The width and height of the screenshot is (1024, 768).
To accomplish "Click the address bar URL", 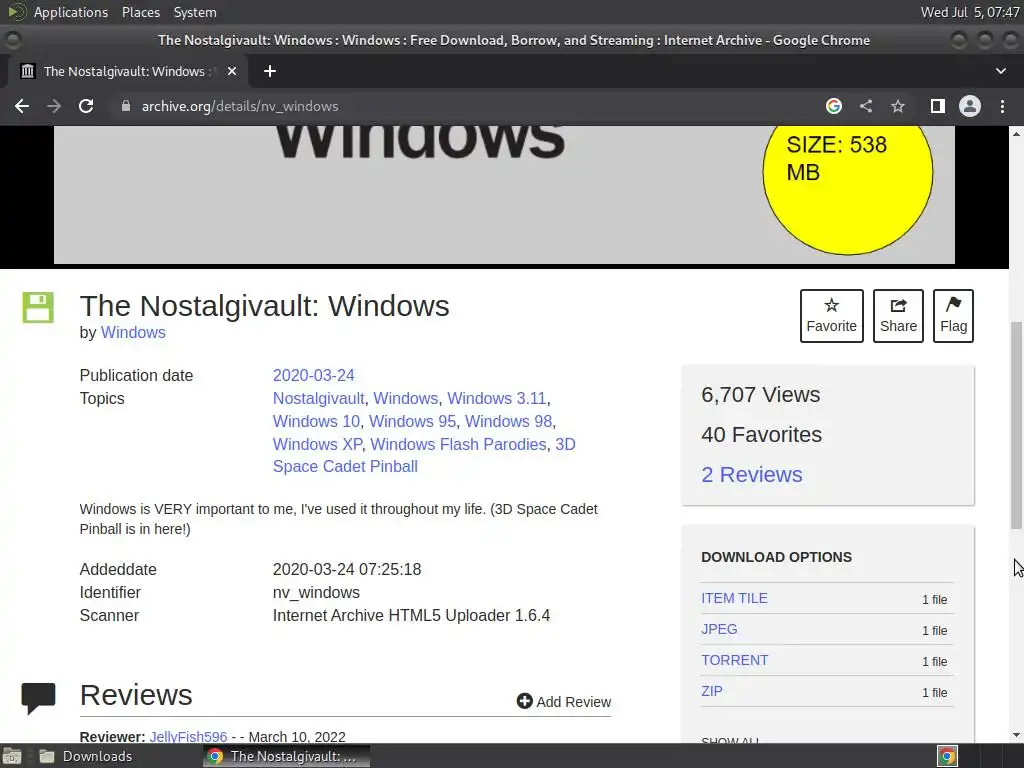I will pyautogui.click(x=240, y=106).
